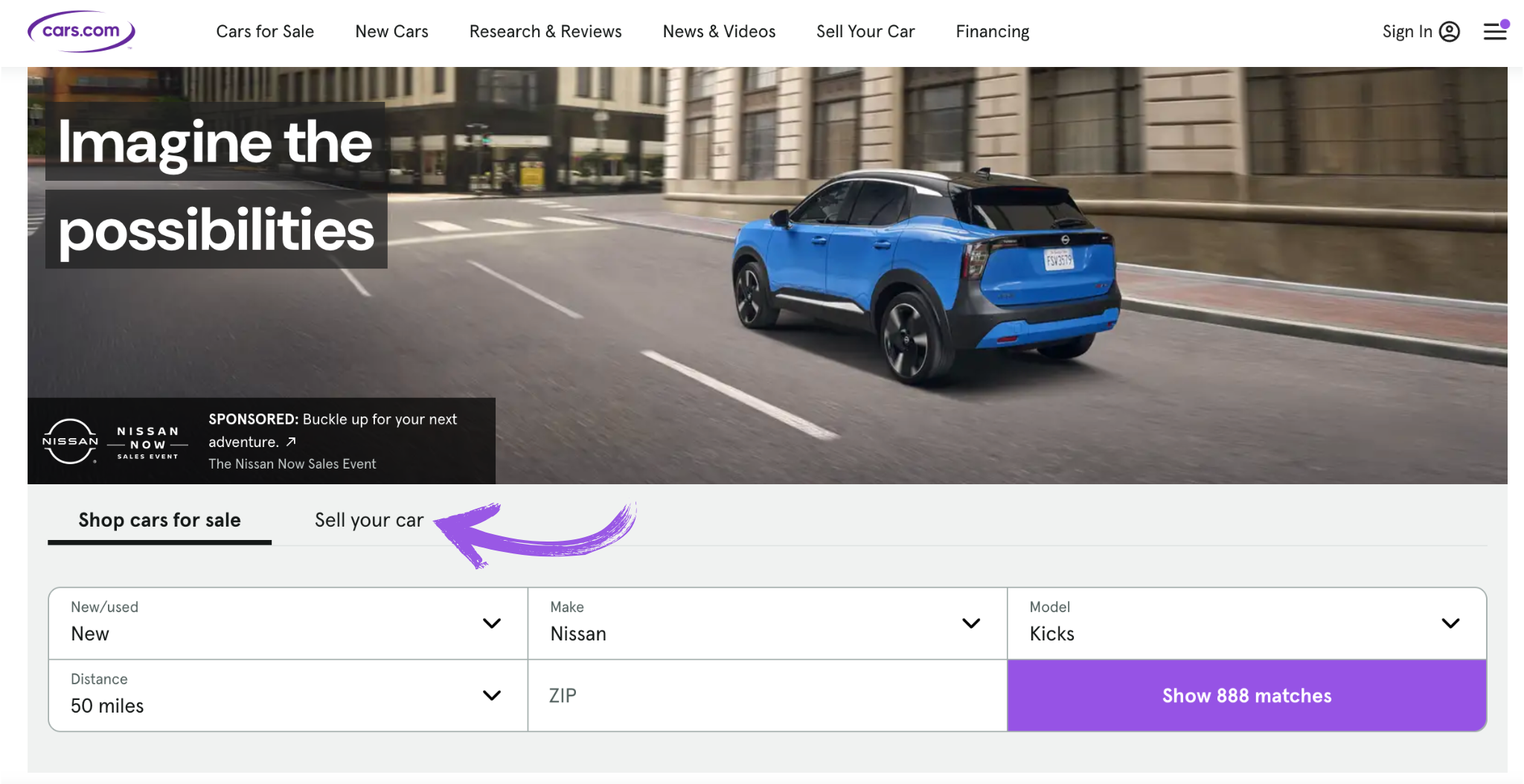
Task: Click external link arrow after 'adventure.'
Action: 291,442
